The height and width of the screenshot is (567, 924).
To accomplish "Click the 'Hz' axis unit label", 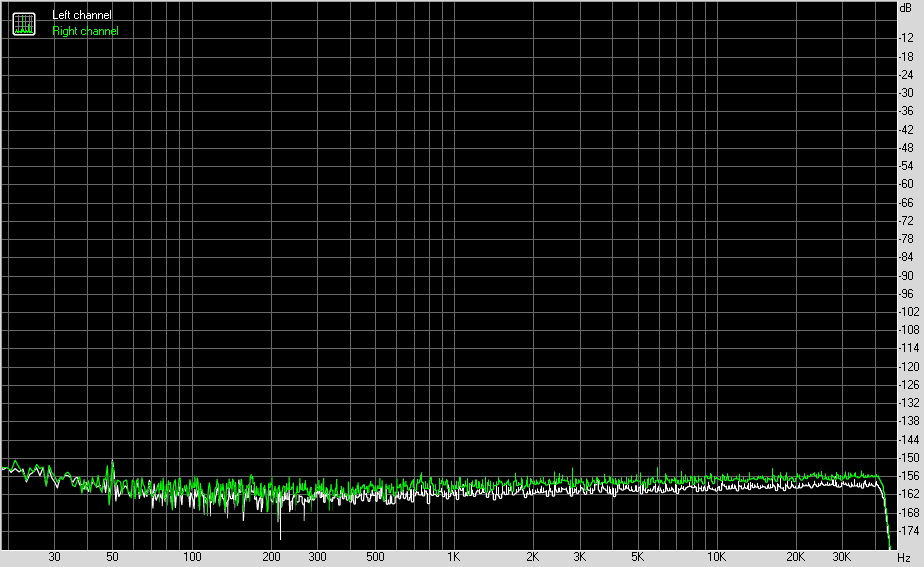I will pyautogui.click(x=904, y=558).
